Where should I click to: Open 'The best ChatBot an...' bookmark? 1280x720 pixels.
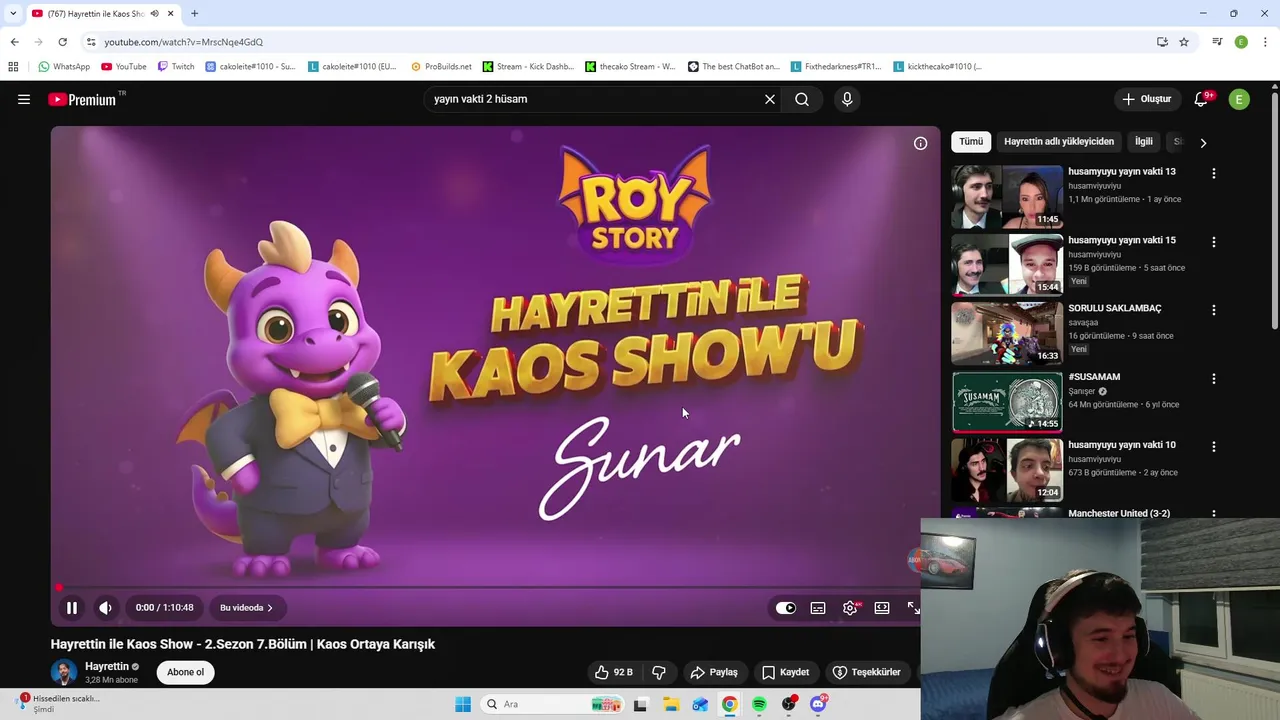tap(733, 67)
